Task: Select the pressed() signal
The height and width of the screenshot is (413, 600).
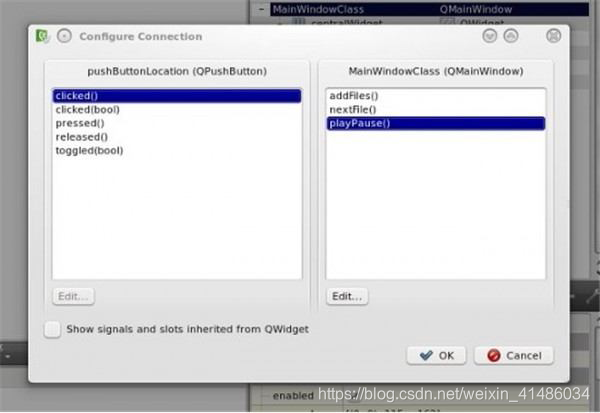Action: click(x=177, y=123)
